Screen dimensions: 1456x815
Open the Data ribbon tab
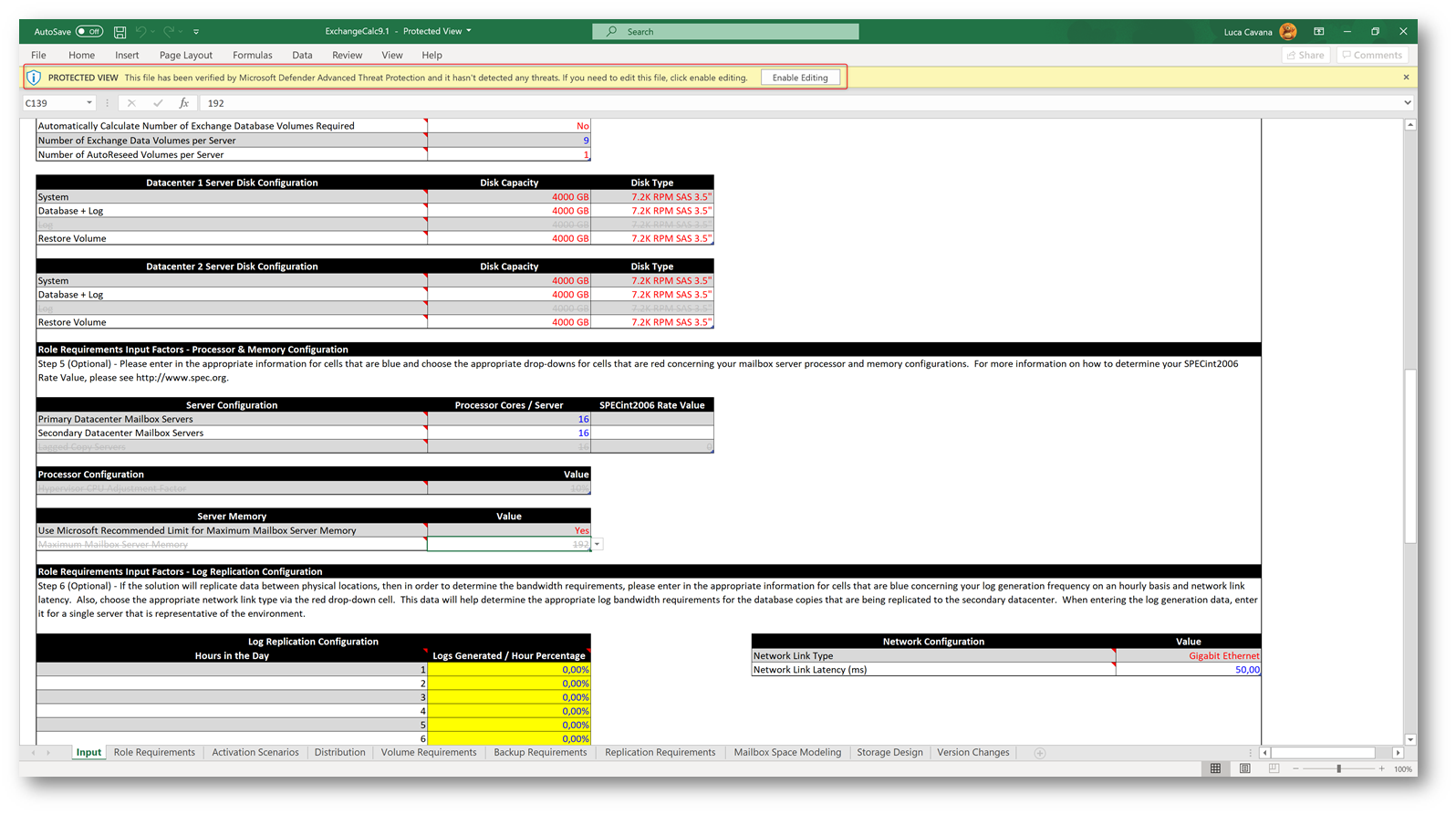pos(302,56)
